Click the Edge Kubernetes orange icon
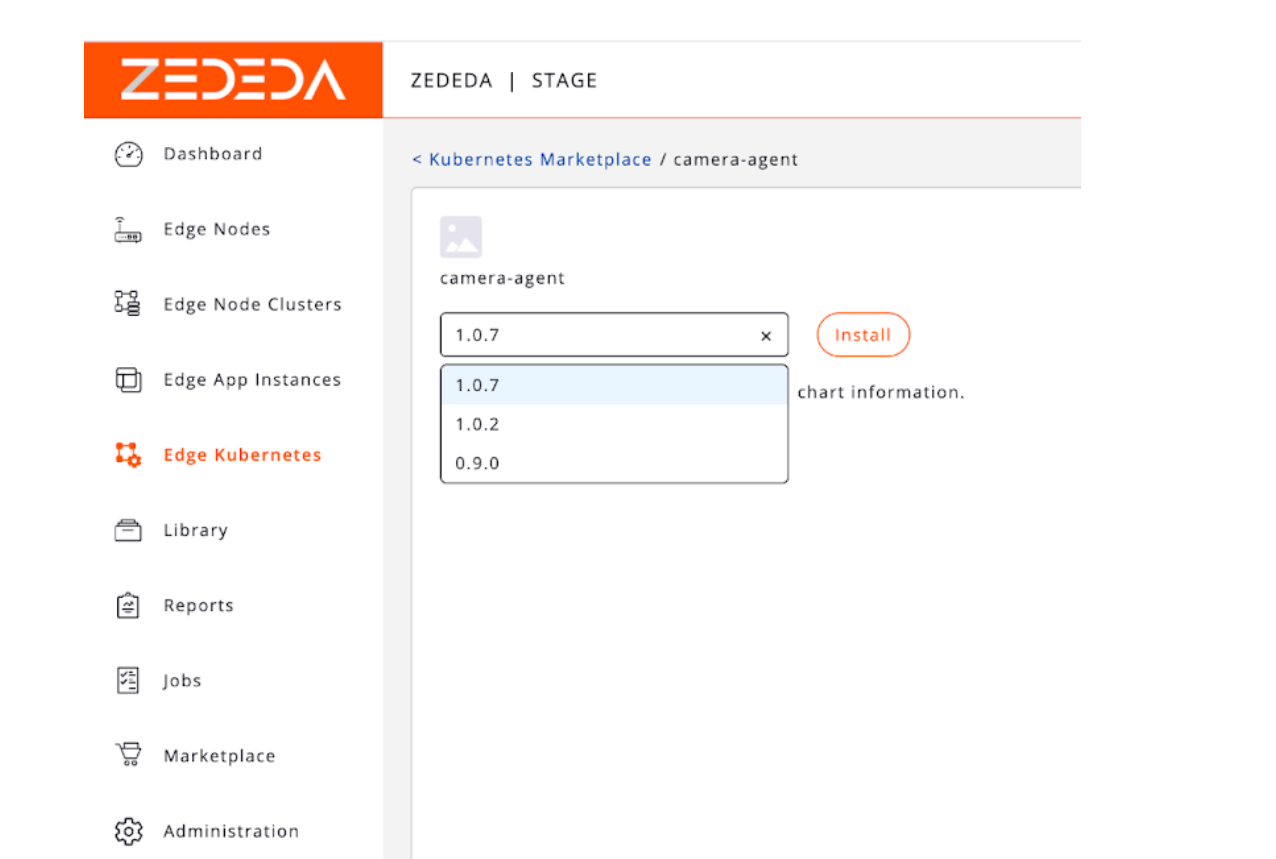This screenshot has height=859, width=1276. (x=128, y=455)
